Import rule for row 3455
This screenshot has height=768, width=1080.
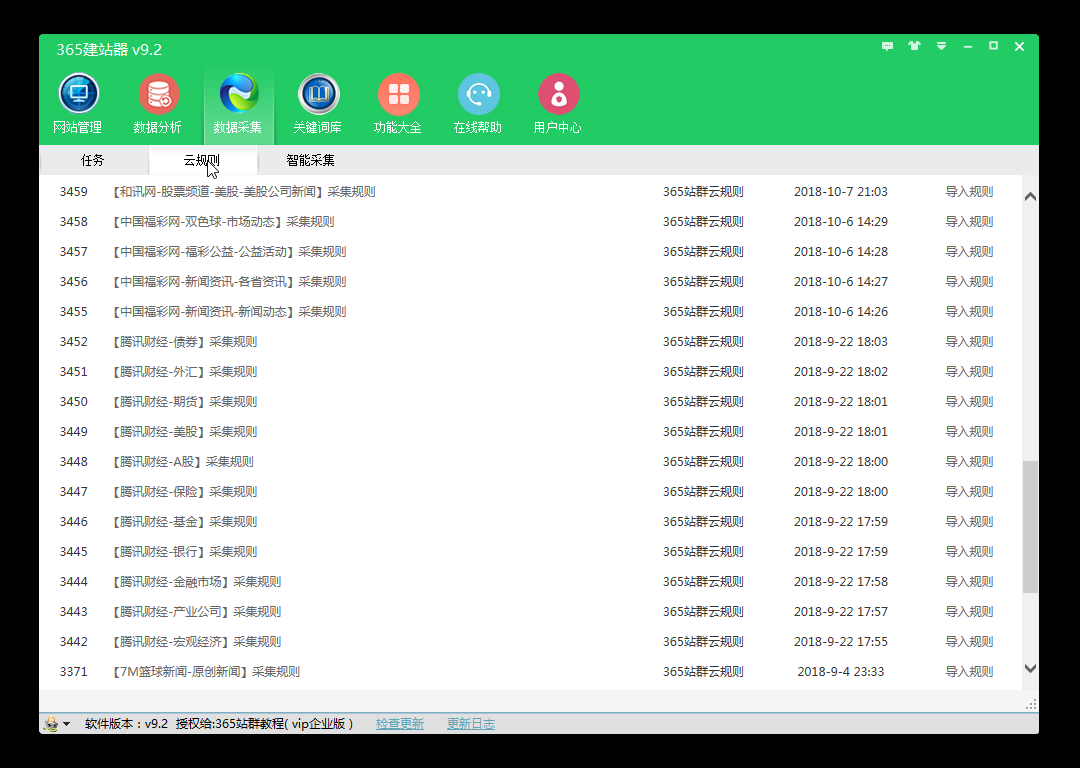[969, 311]
